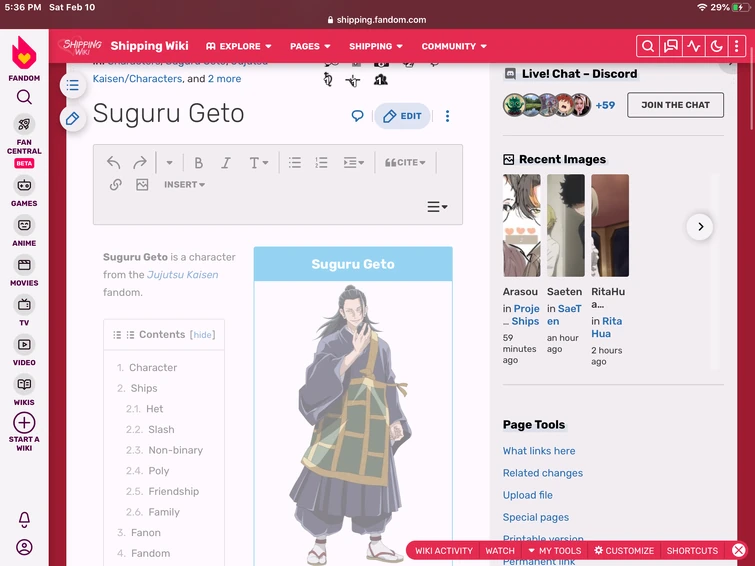The image size is (755, 566).
Task: Open the TV sidebar icon
Action: click(x=24, y=305)
